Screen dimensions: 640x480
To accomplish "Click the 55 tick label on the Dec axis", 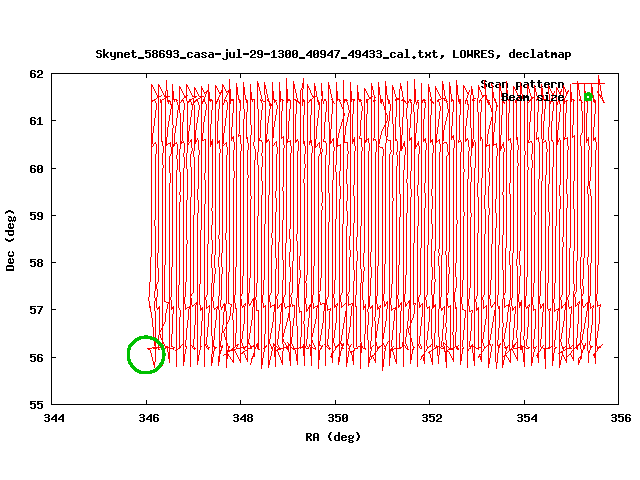I will (36, 405).
